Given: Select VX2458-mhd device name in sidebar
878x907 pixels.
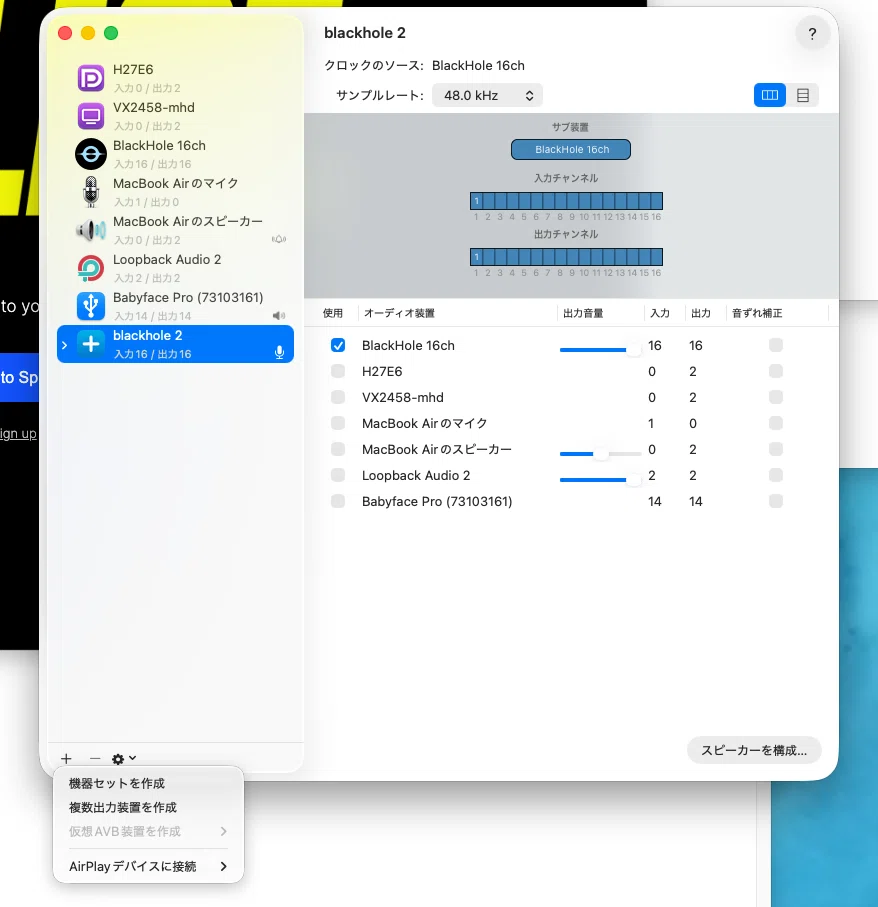Looking at the screenshot, I should tap(154, 108).
